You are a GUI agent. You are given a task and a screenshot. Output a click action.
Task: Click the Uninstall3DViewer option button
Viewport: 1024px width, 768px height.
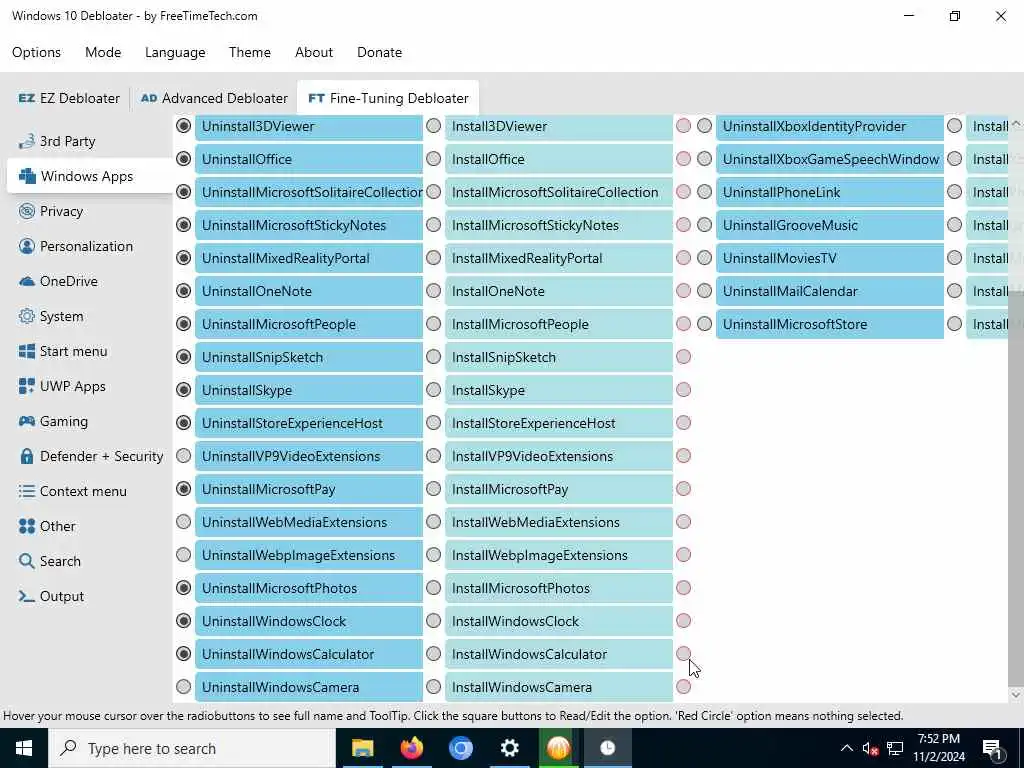[x=309, y=127]
